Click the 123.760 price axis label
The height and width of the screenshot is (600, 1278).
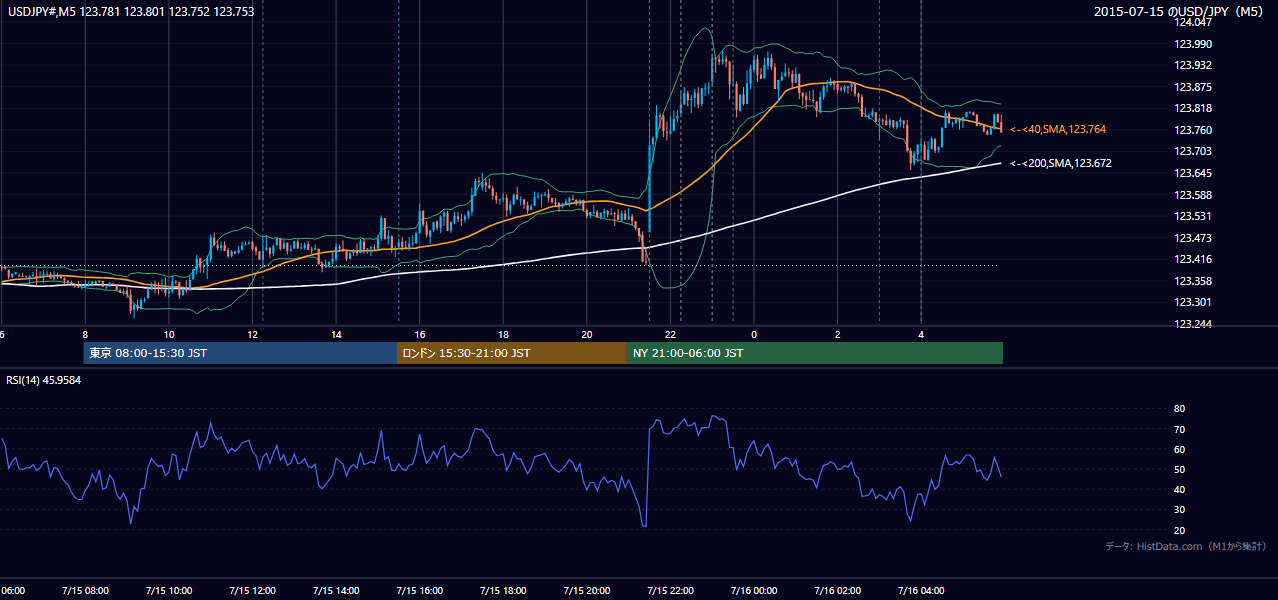point(1192,130)
